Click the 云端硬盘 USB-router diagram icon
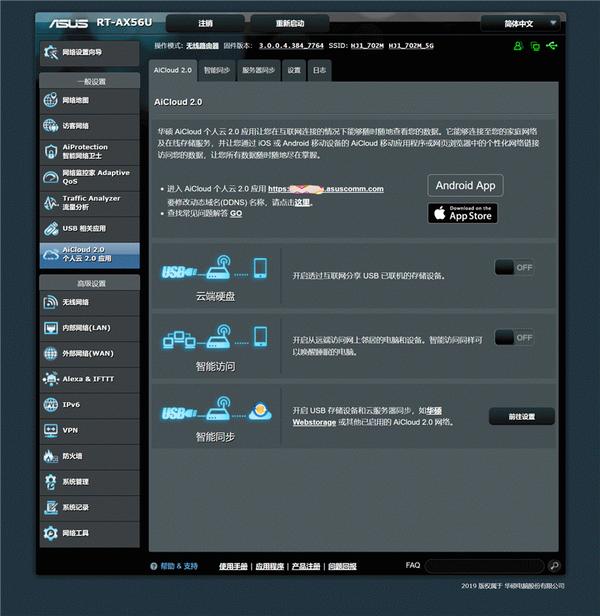 tap(215, 268)
